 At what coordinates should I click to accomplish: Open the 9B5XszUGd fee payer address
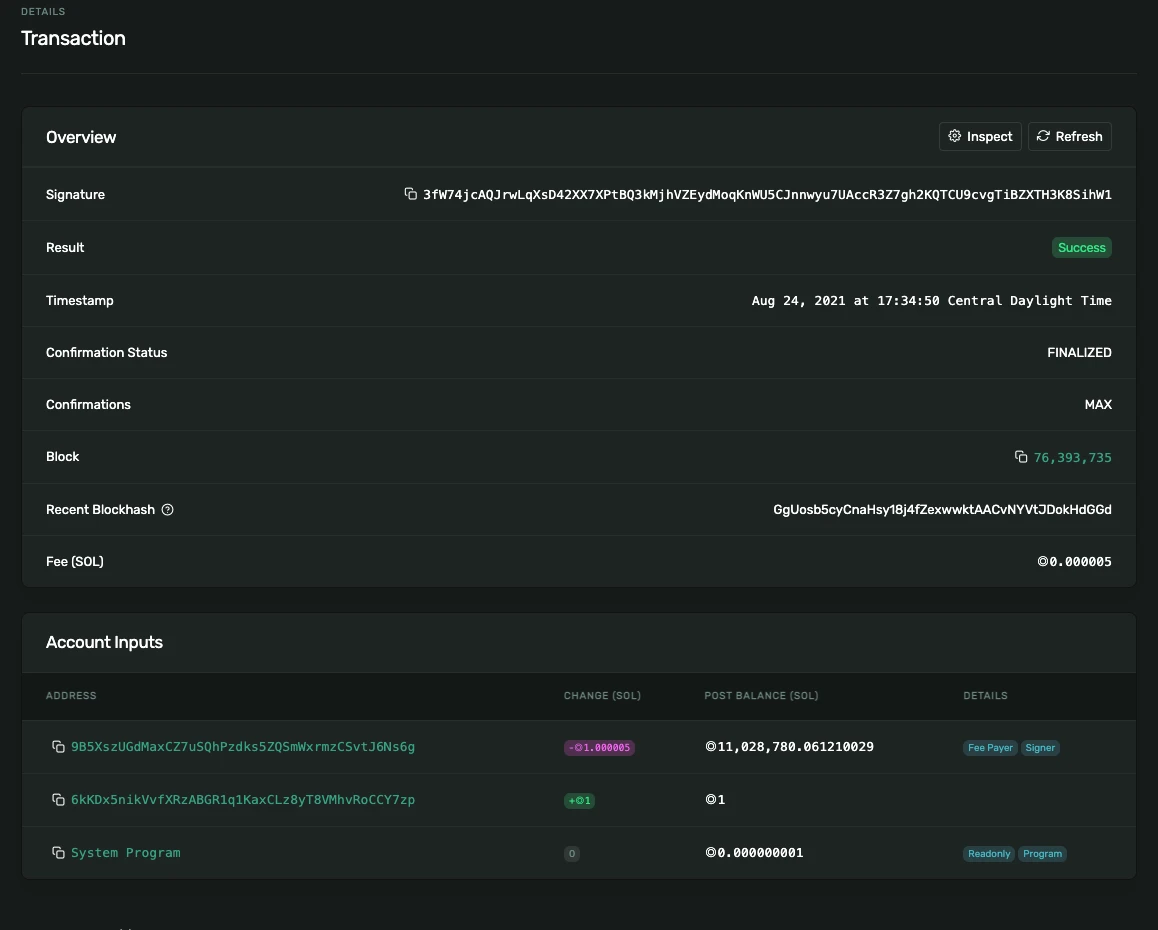(243, 747)
